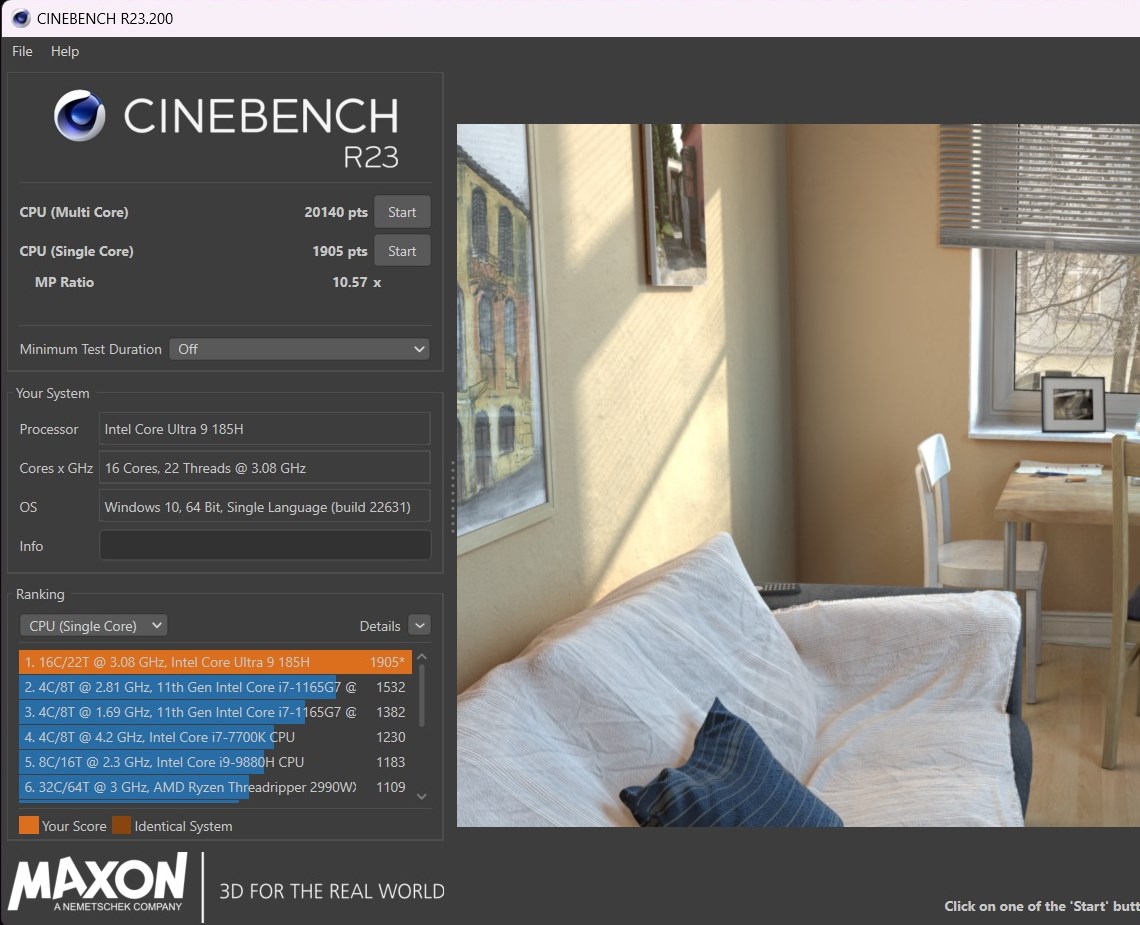Click the MP Ratio value 10.57 x
1140x925 pixels.
click(x=356, y=282)
